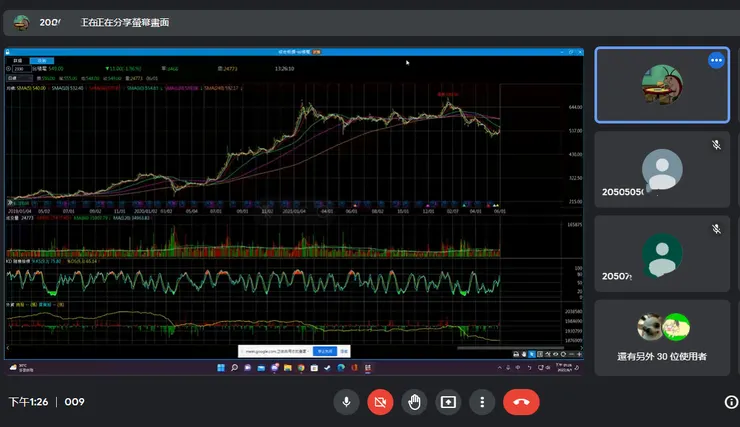
Task: Raise hand in the meeting
Action: (x=414, y=402)
